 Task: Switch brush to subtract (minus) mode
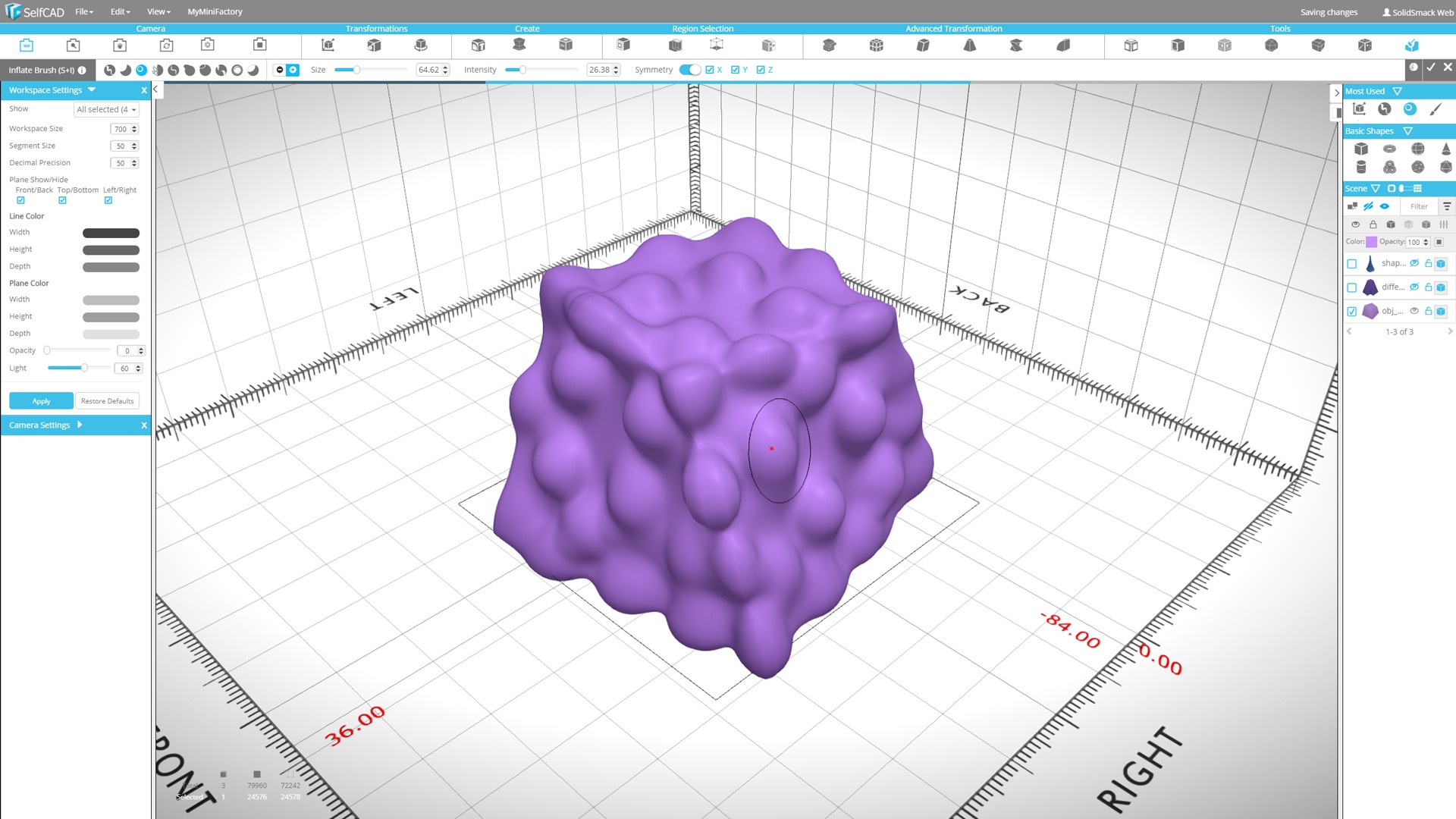(x=280, y=70)
